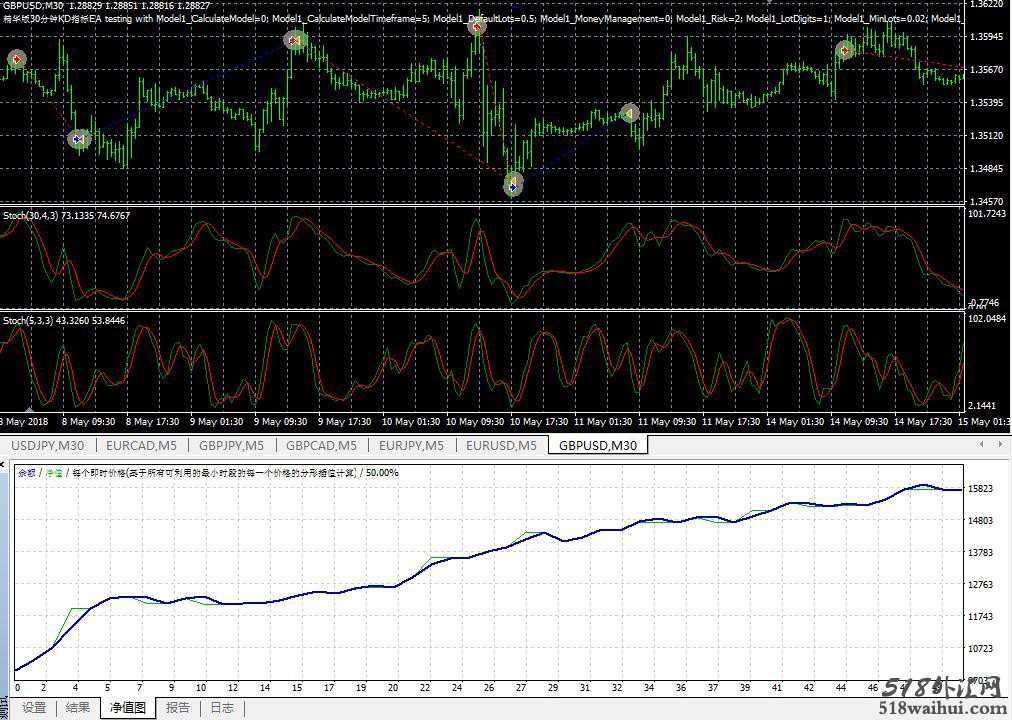Click the blue buy marker near 8 May 09:30
The image size is (1012, 720).
click(79, 139)
